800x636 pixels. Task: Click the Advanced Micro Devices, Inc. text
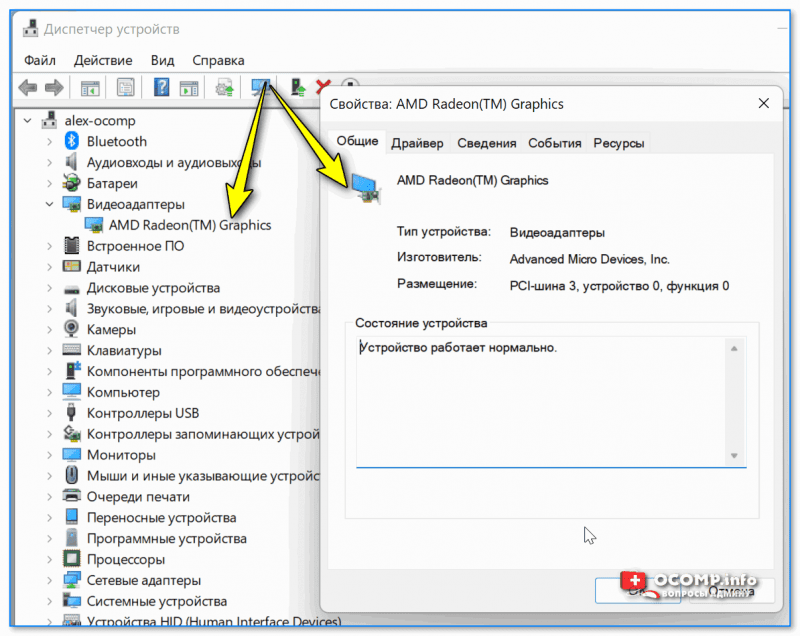pyautogui.click(x=589, y=259)
